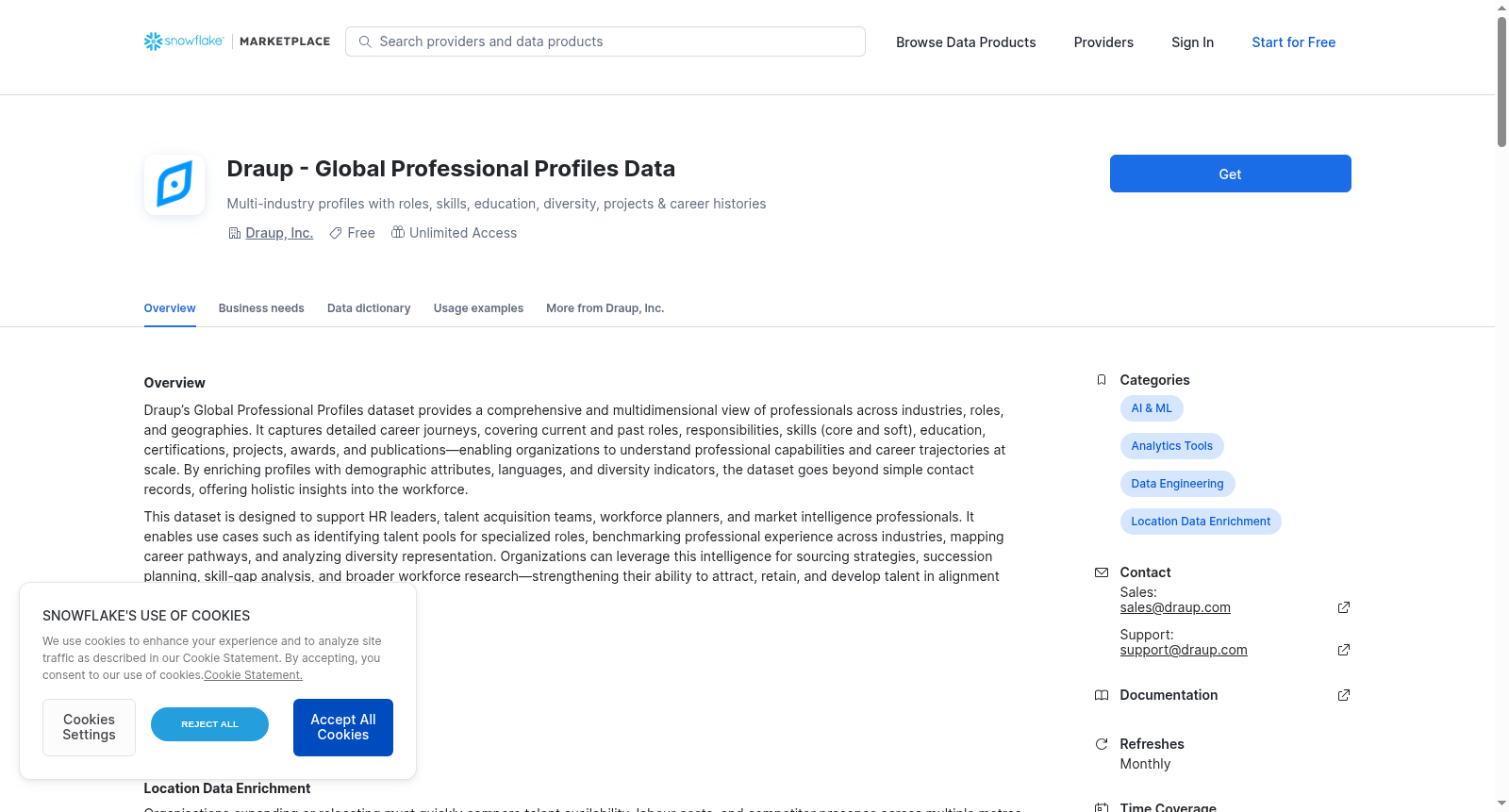
Task: Open the Cookie Statement link
Action: point(254,675)
